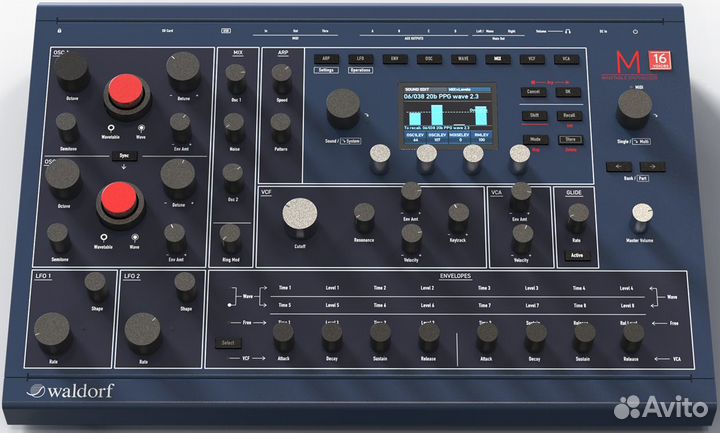Click the VCA envelope Release knob

pos(632,337)
